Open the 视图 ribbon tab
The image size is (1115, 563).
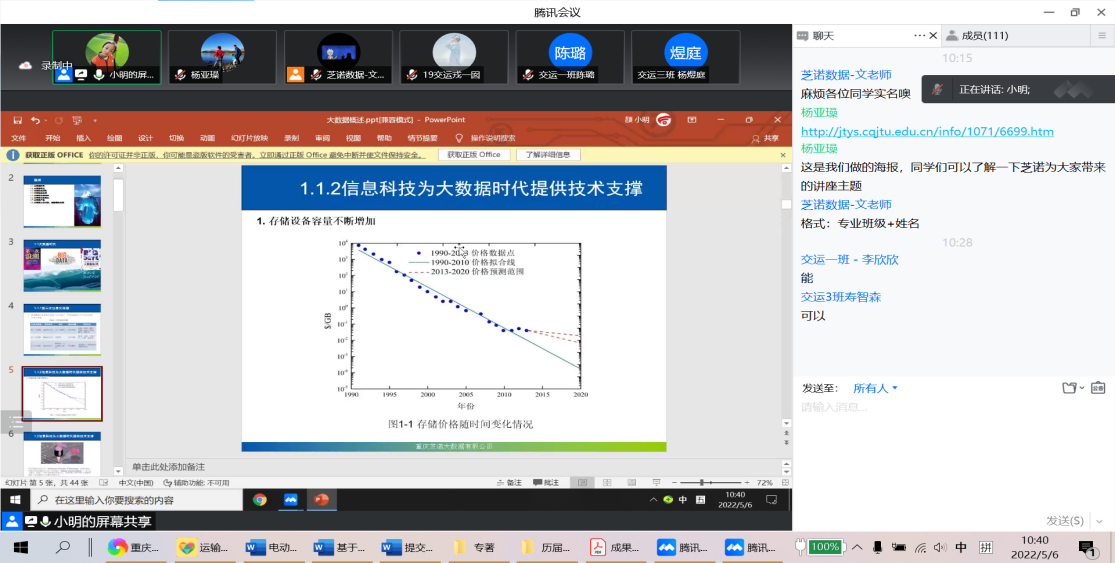(353, 138)
